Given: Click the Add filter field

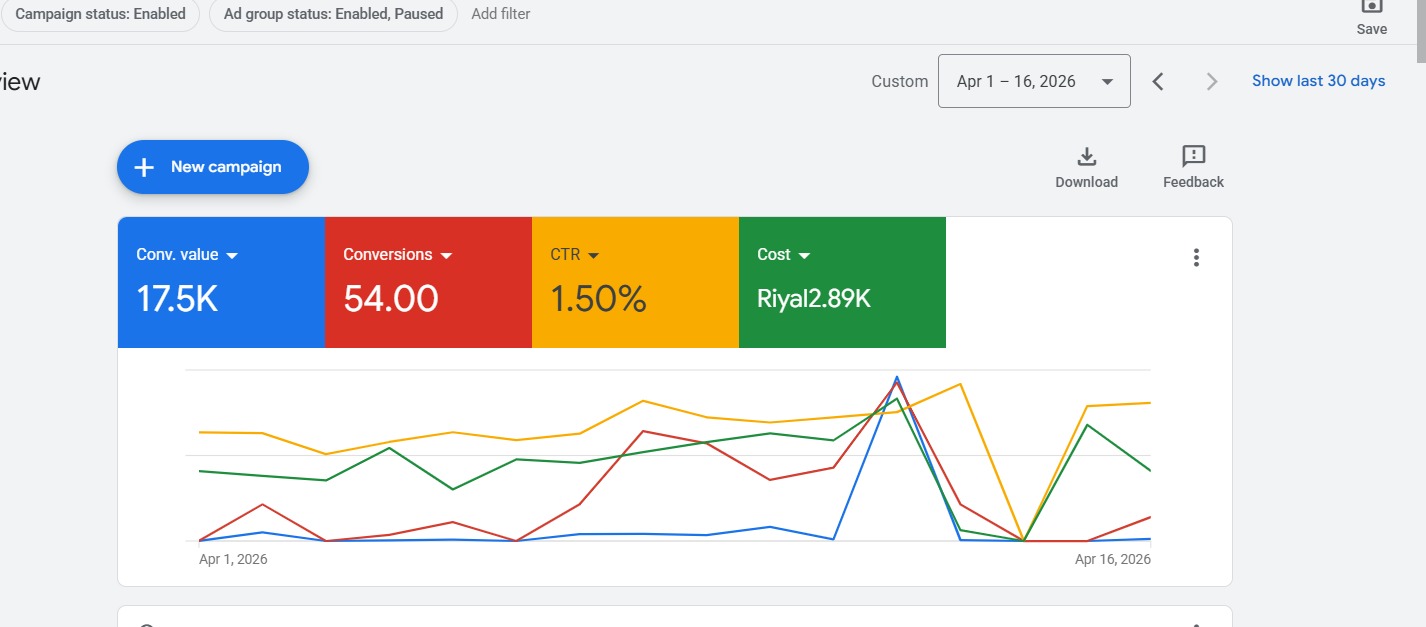Looking at the screenshot, I should coord(501,14).
